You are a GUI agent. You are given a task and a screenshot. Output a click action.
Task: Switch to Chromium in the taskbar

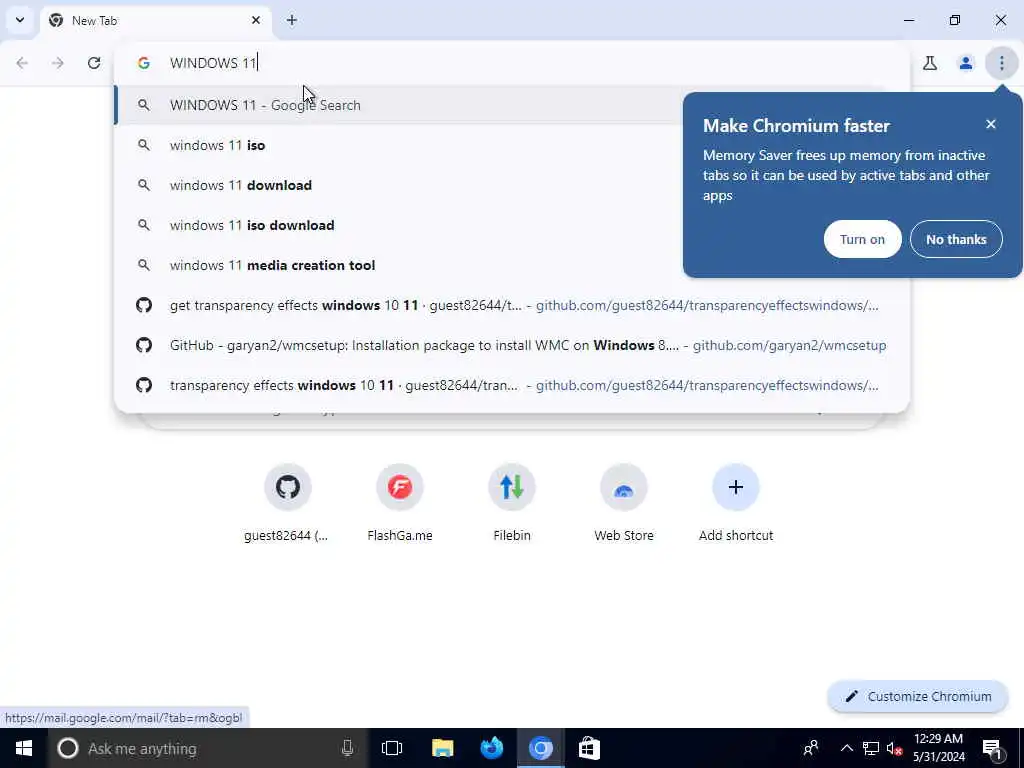pos(541,748)
